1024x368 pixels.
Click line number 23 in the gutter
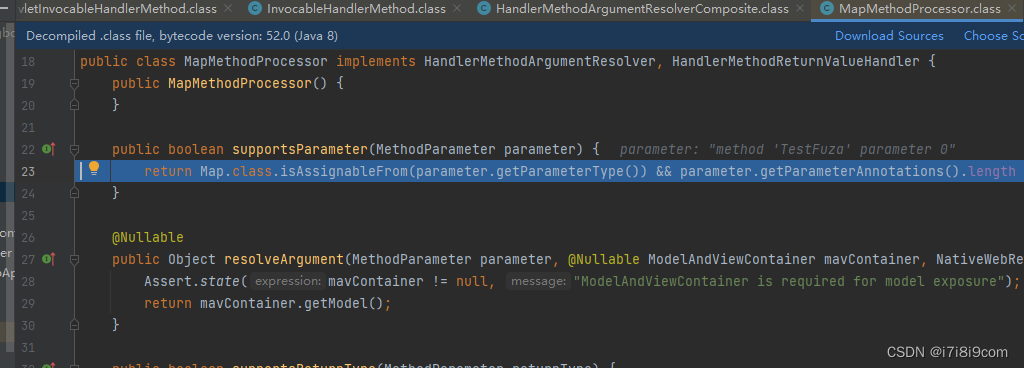tap(28, 172)
